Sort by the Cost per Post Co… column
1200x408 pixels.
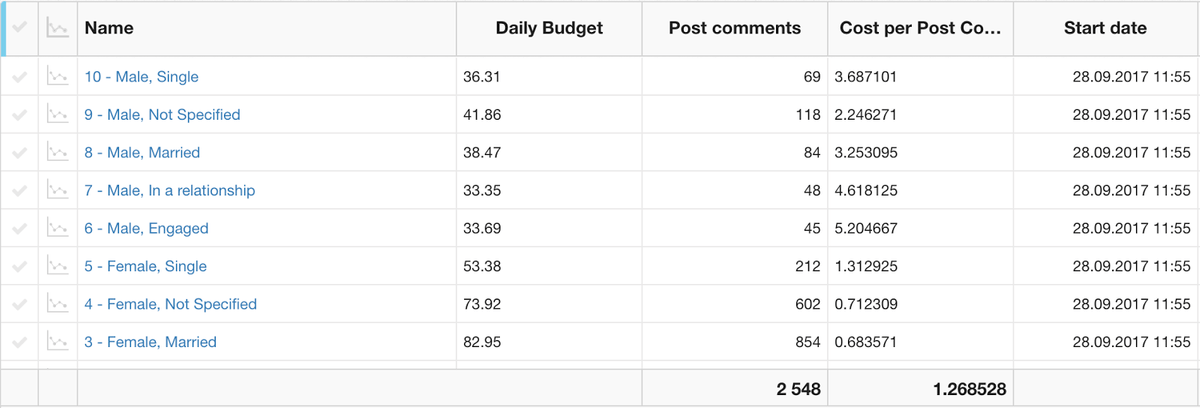coord(920,28)
